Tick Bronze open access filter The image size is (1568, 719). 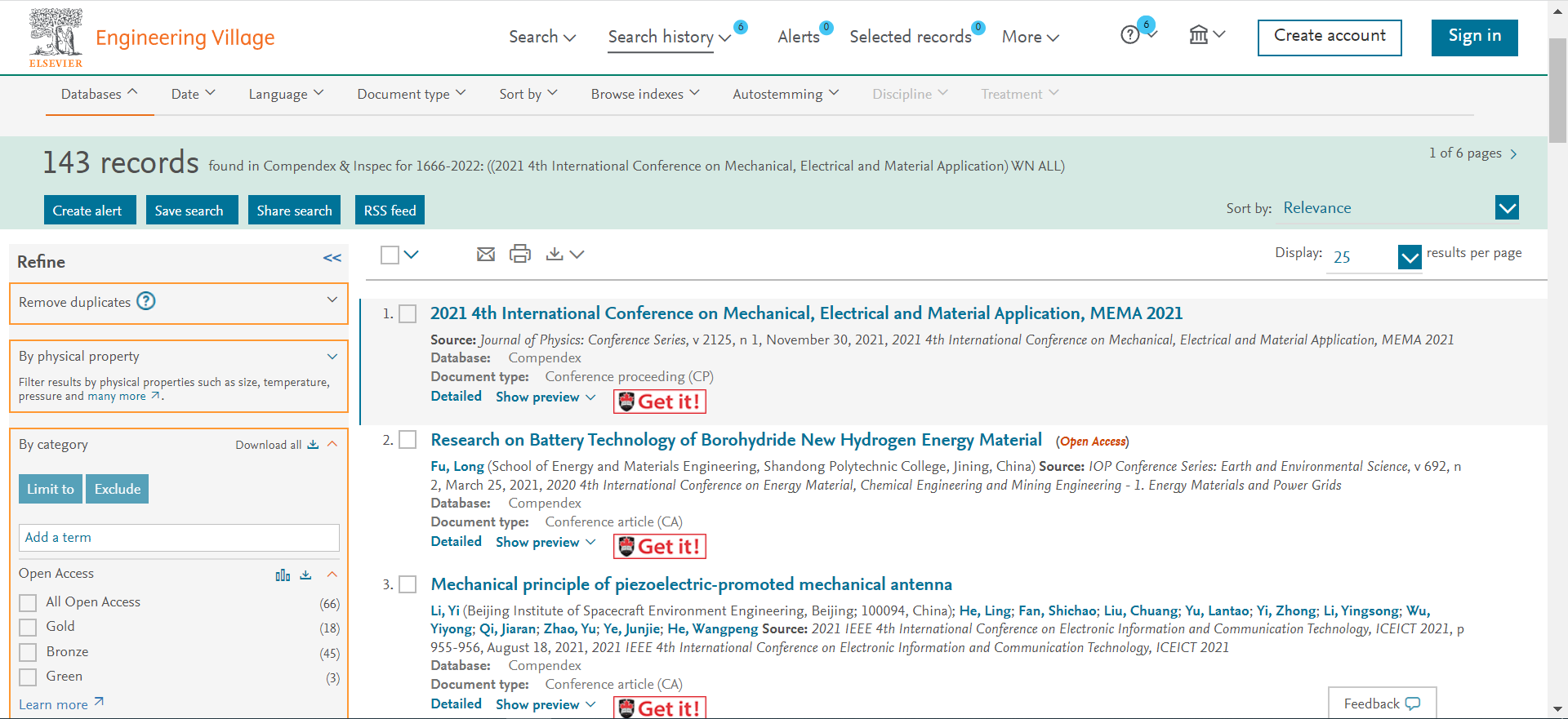[28, 653]
